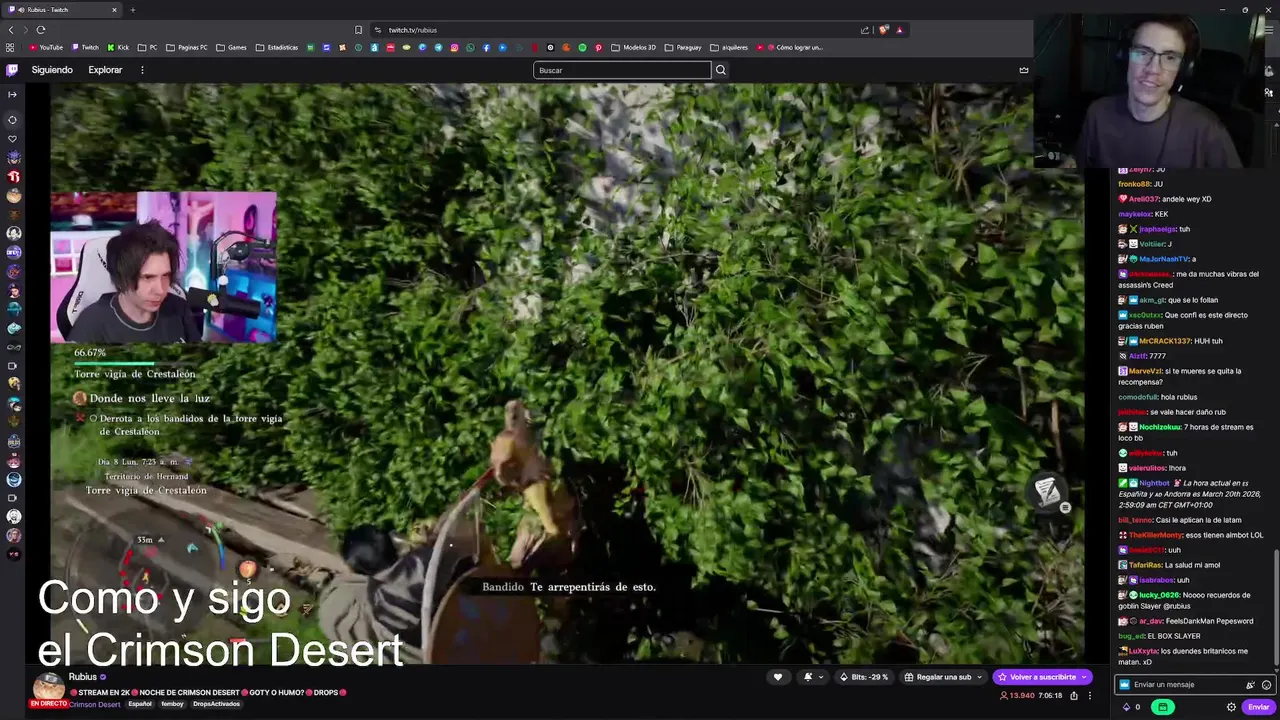
Task: Open stream options three-dot menu
Action: point(1090,696)
